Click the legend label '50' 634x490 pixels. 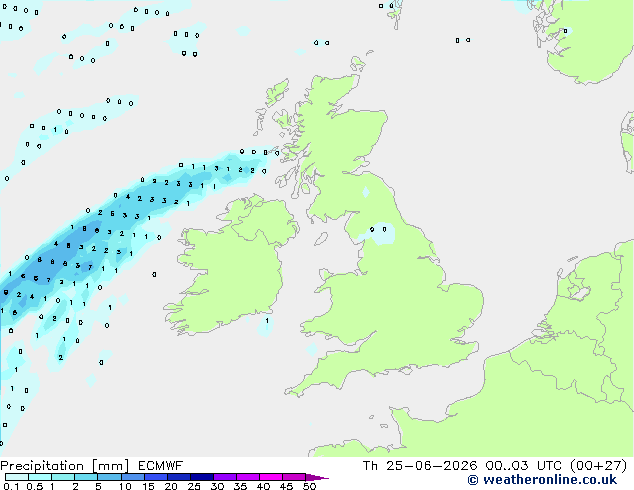tap(309, 486)
